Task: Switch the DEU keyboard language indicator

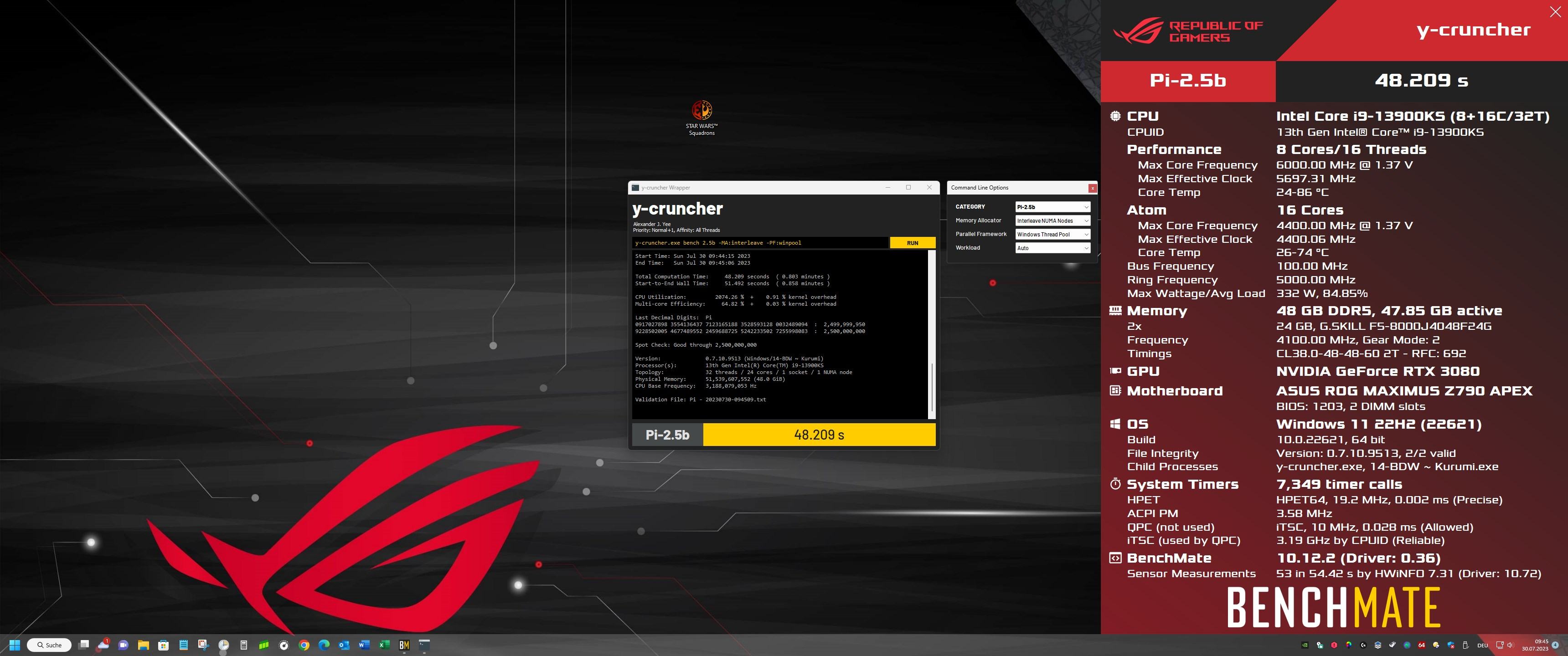Action: (1483, 645)
